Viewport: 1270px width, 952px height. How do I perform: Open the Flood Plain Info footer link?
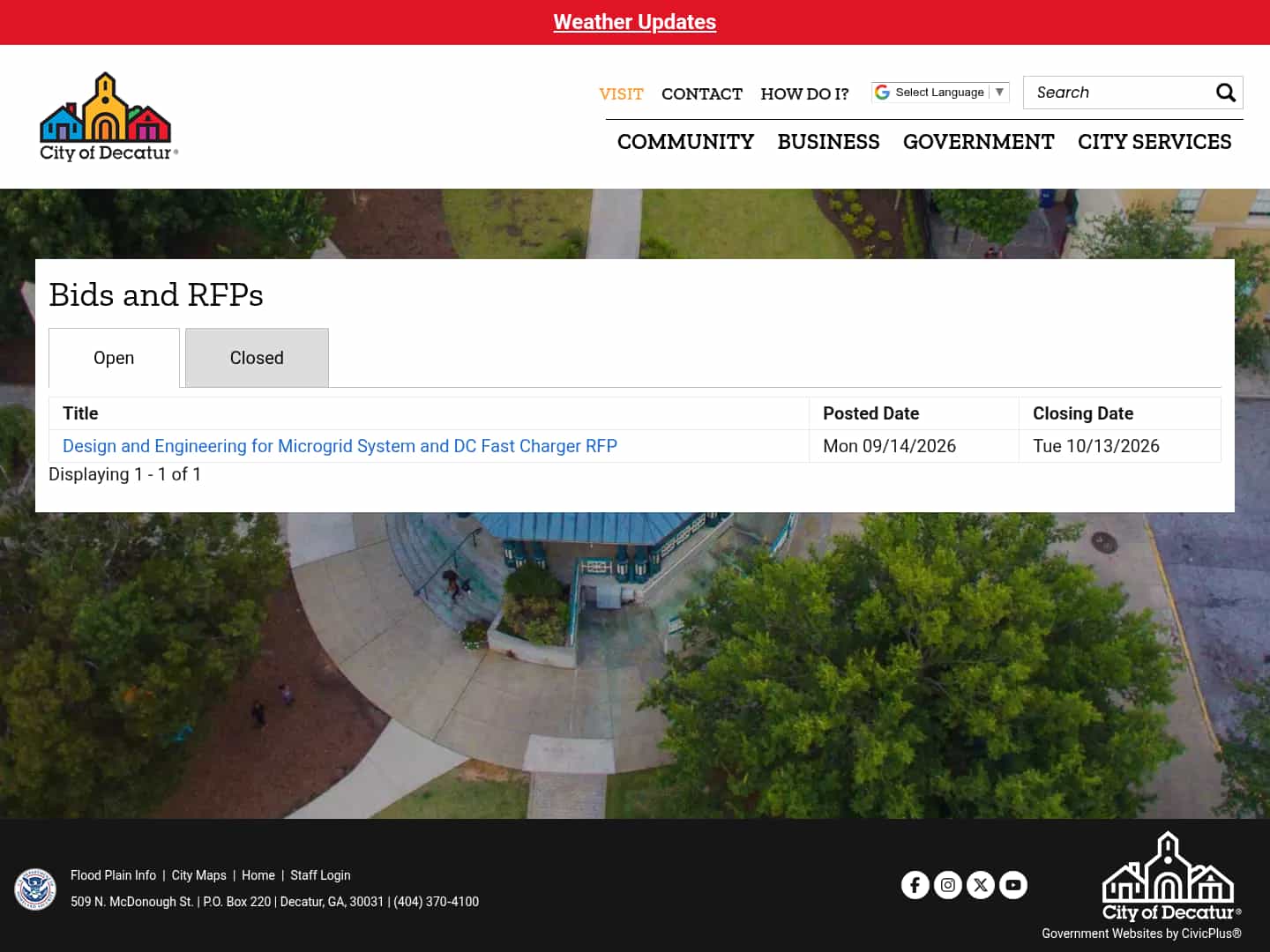(113, 875)
